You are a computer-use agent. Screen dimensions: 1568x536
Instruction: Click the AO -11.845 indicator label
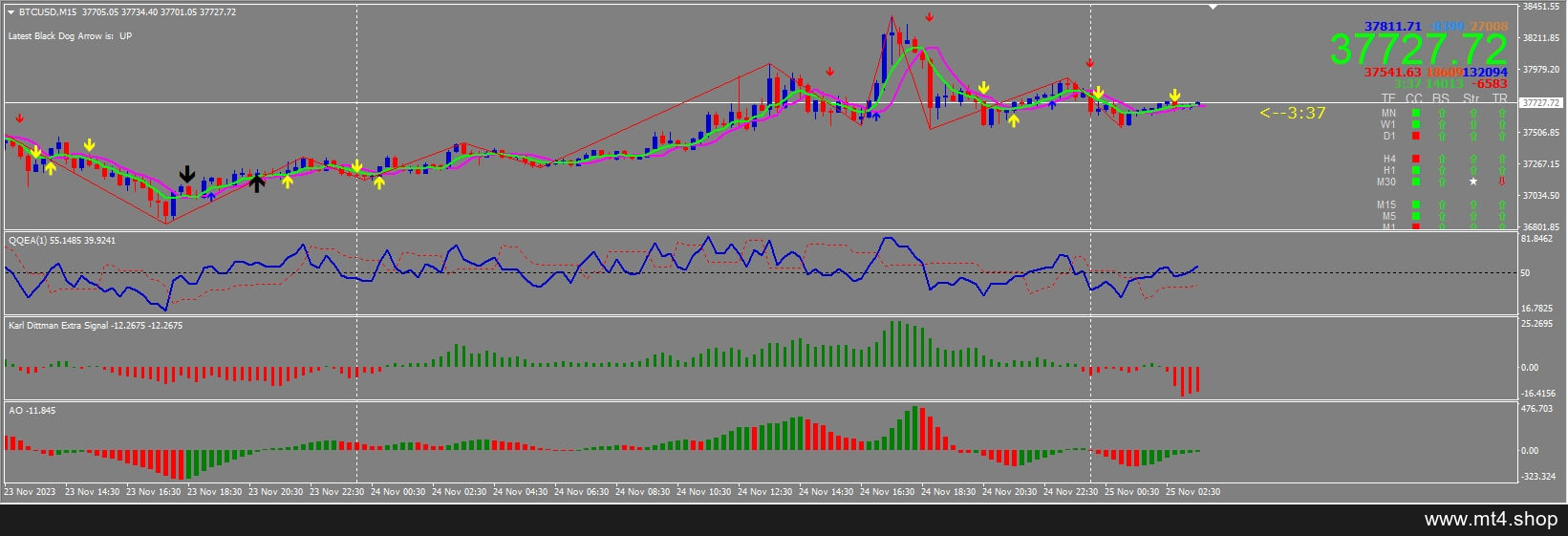pos(32,411)
